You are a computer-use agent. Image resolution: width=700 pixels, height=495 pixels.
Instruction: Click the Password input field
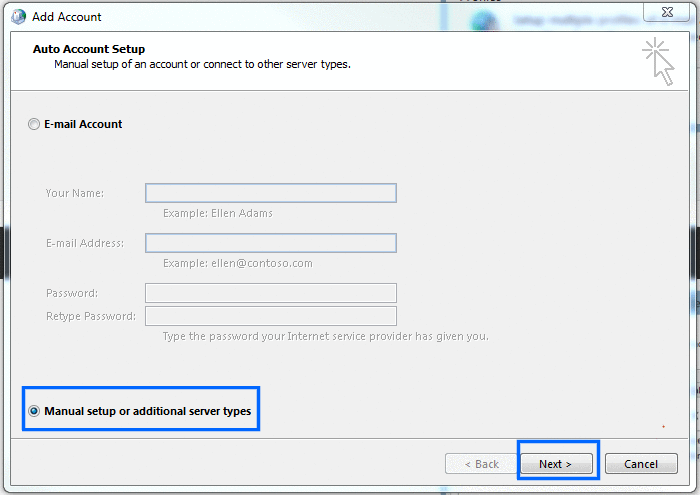(x=271, y=293)
